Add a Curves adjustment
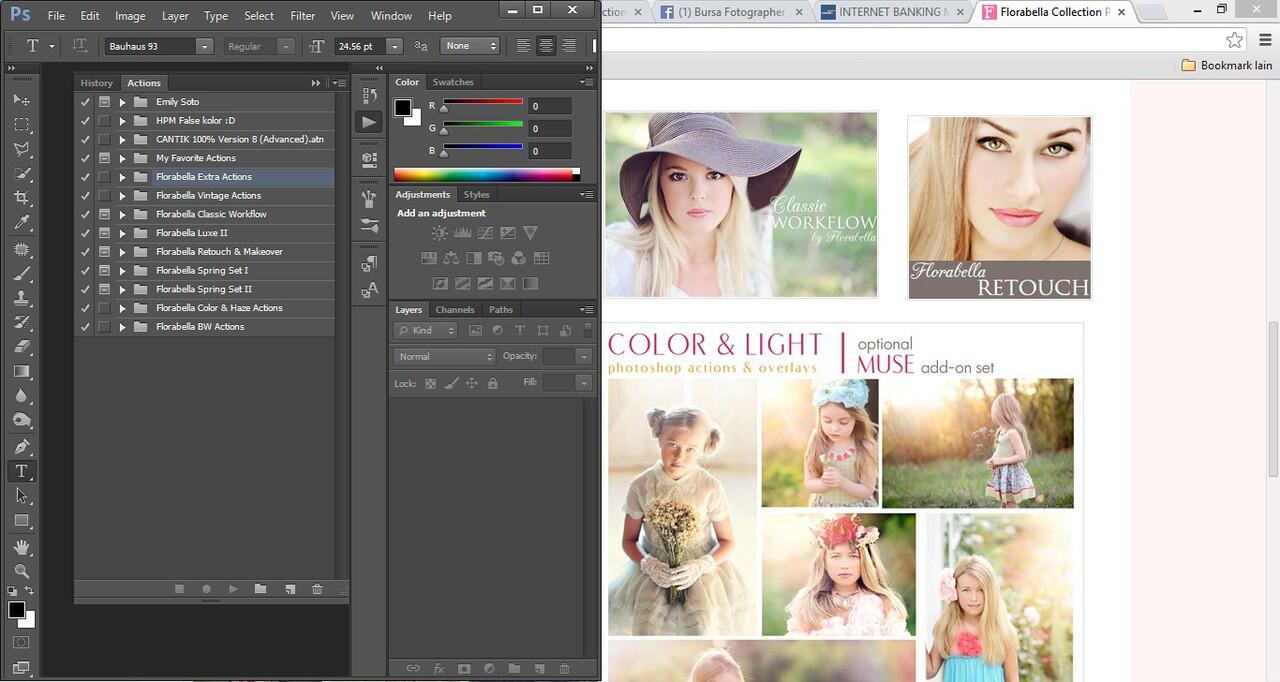Screen dimensions: 1280x682 485,233
